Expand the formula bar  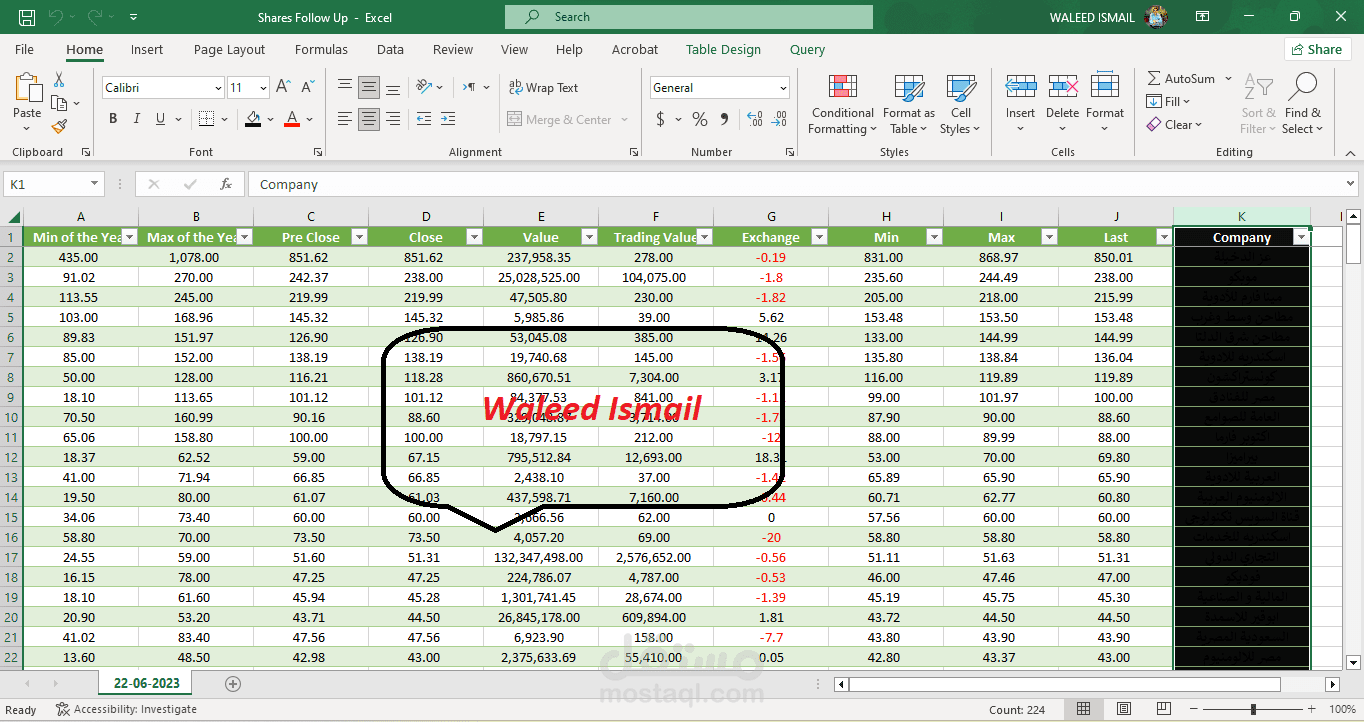tap(1351, 184)
